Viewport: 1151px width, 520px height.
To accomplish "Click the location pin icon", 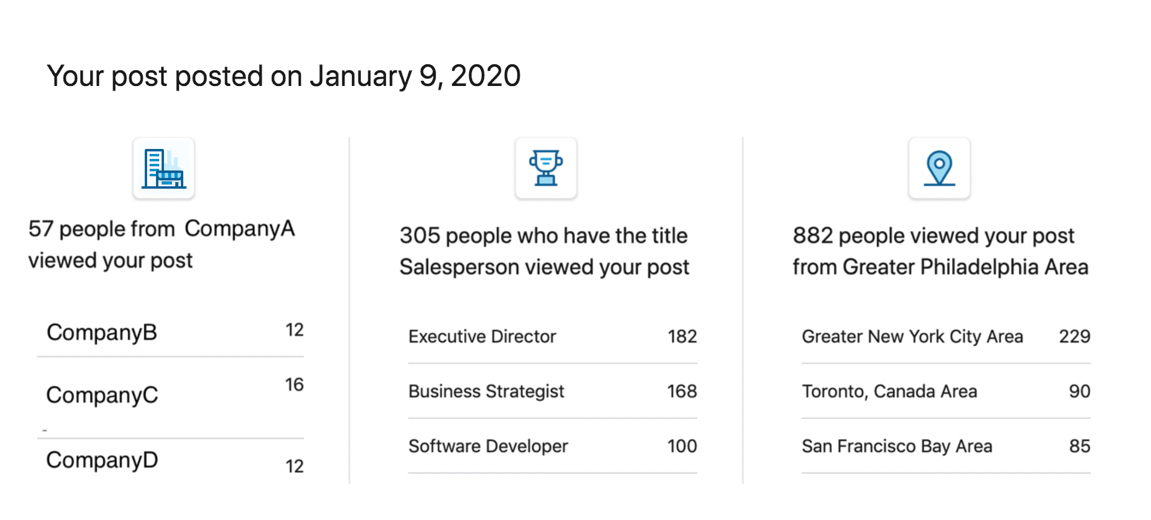I will (940, 168).
